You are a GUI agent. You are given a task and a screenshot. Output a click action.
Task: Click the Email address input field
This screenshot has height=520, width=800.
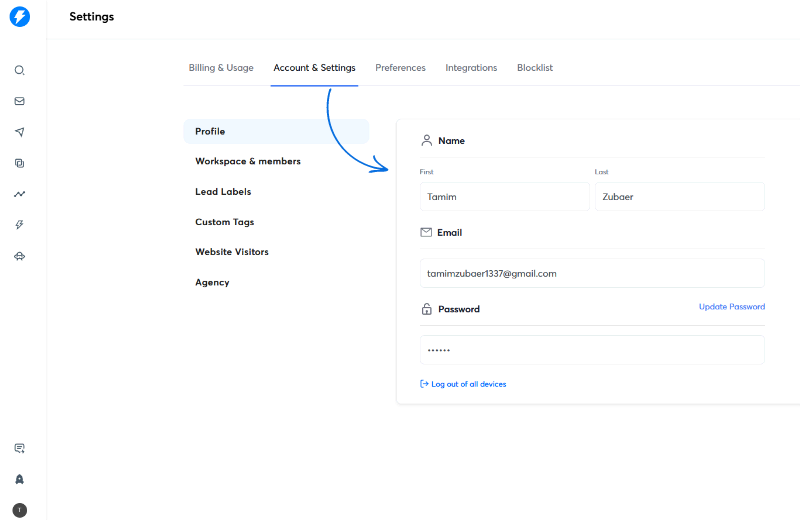point(592,273)
